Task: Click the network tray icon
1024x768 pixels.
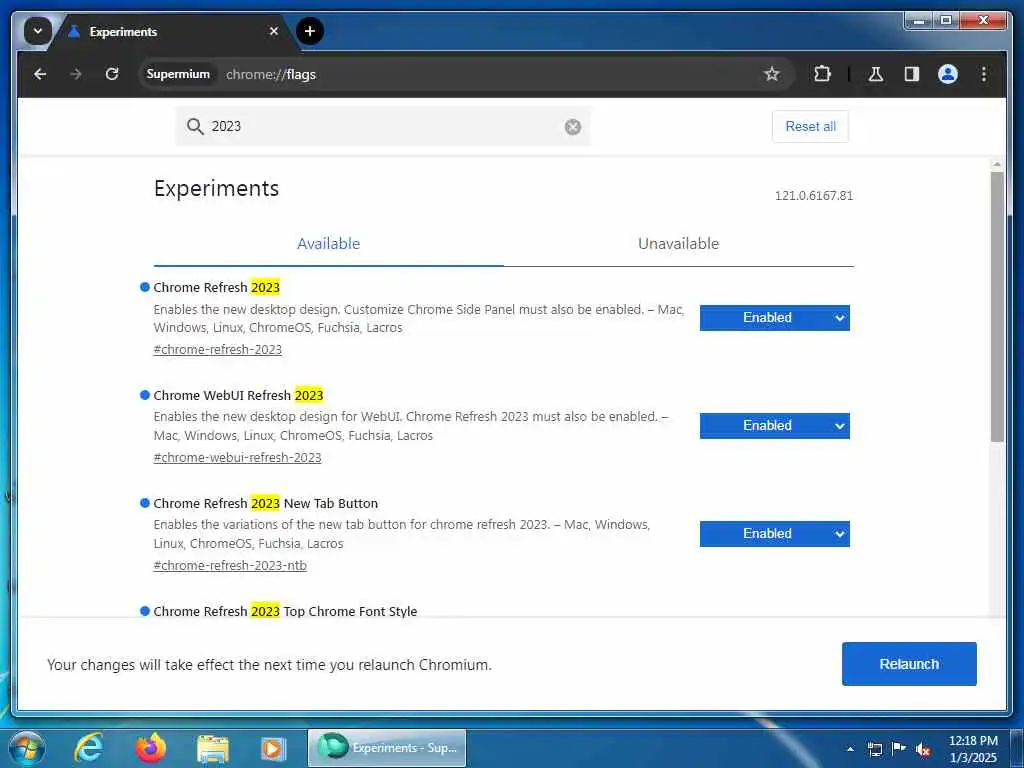Action: (x=874, y=749)
